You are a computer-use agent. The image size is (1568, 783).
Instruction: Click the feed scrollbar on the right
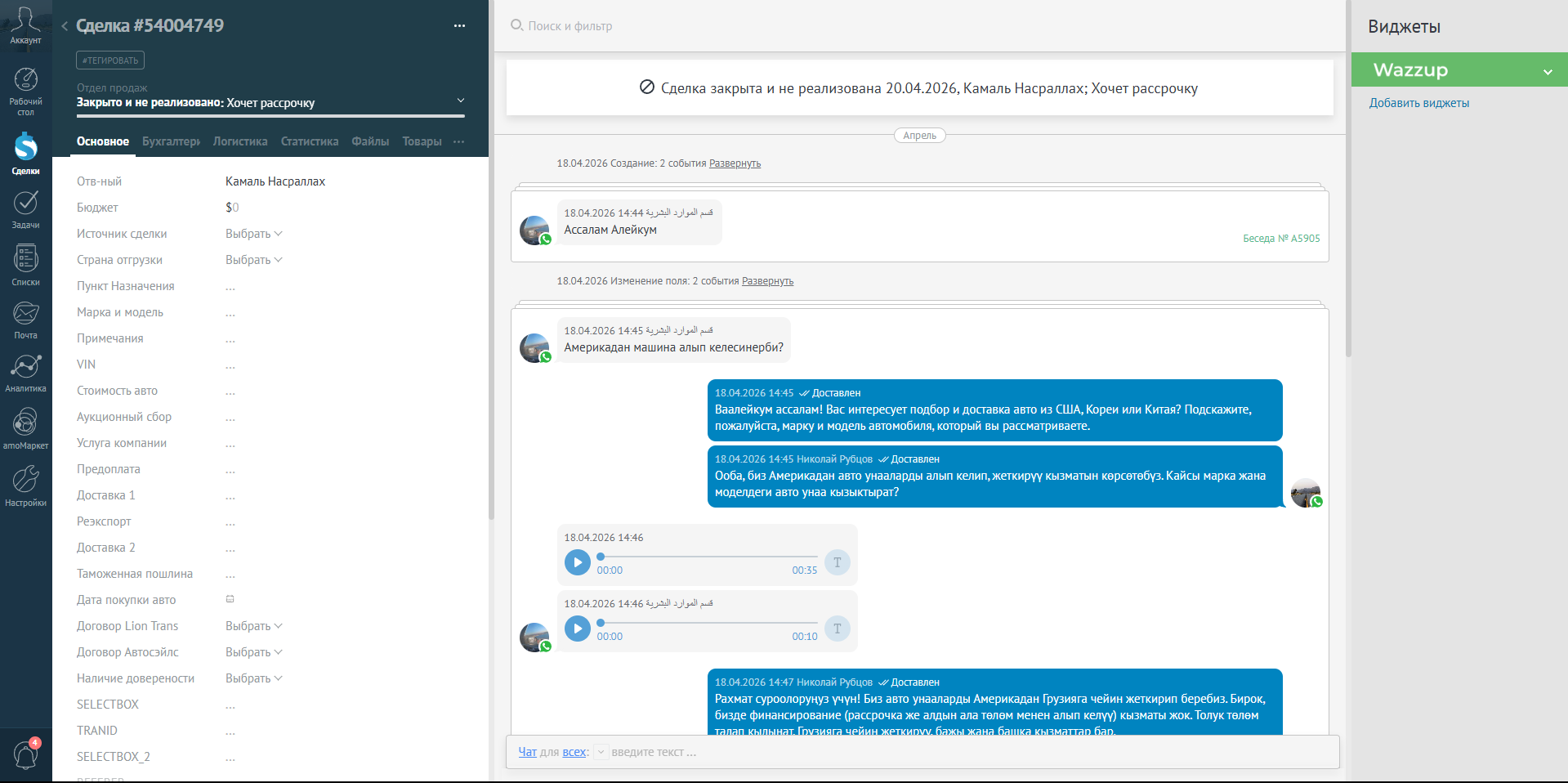[x=1348, y=178]
